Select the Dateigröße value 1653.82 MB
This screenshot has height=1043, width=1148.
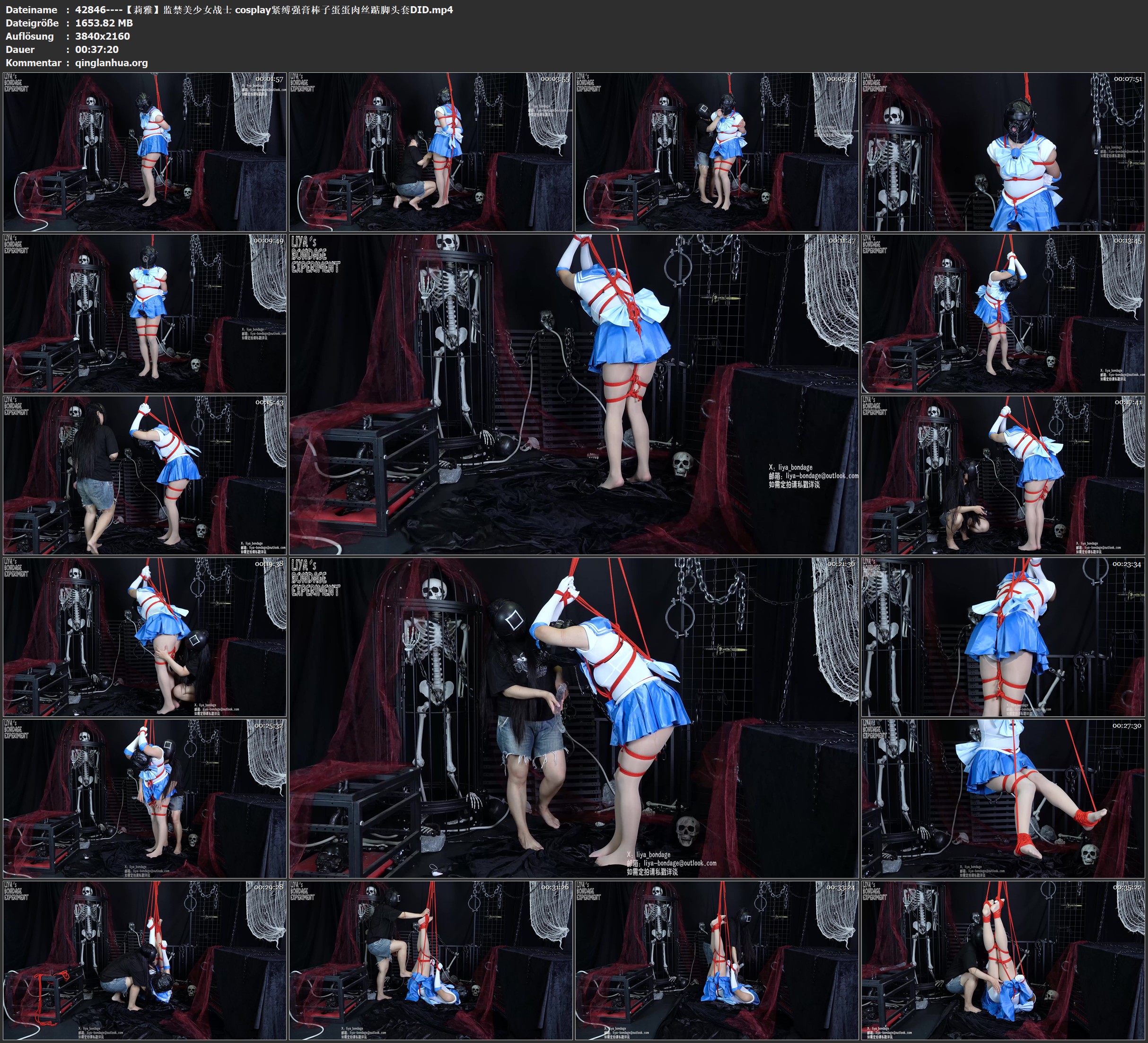103,23
